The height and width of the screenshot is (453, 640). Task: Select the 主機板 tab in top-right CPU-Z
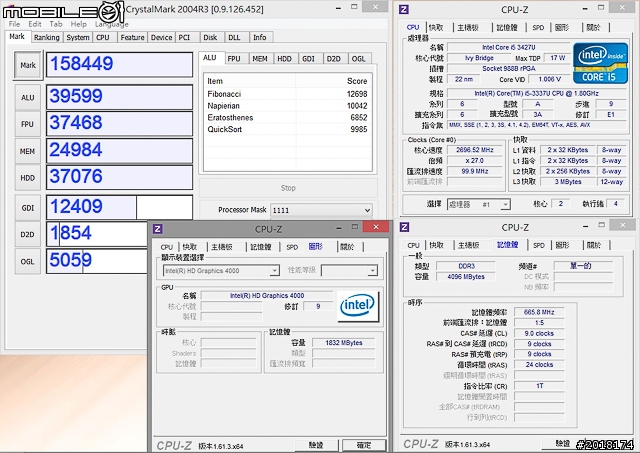tap(468, 27)
